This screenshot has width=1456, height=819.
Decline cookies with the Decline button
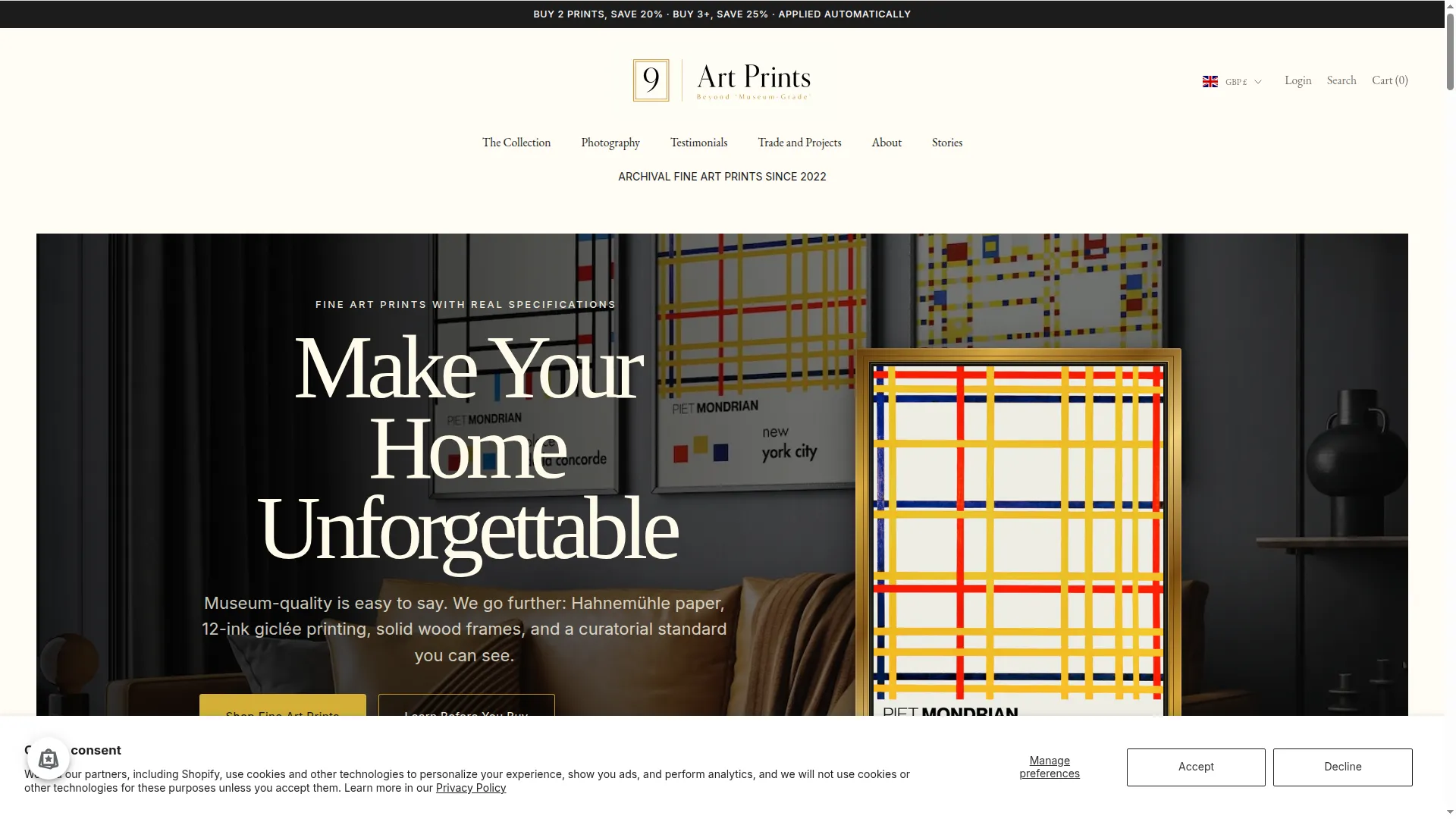(1343, 767)
